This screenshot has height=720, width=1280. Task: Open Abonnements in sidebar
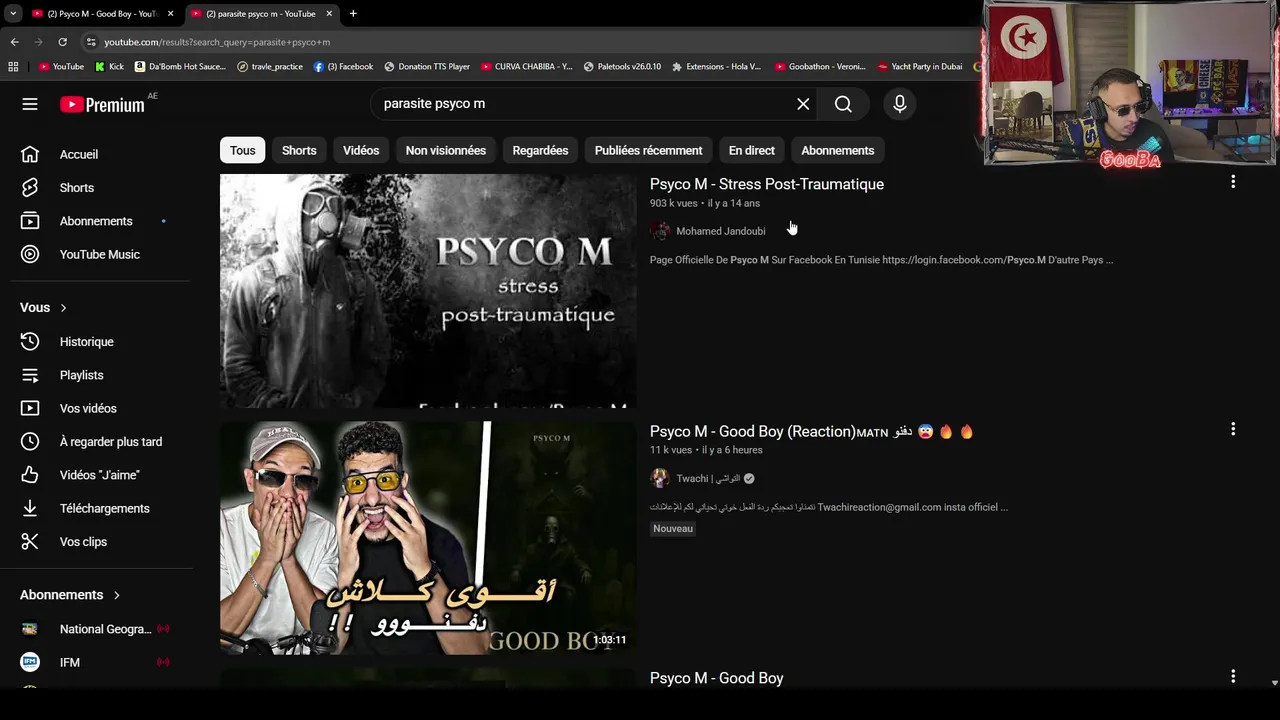[x=96, y=221]
